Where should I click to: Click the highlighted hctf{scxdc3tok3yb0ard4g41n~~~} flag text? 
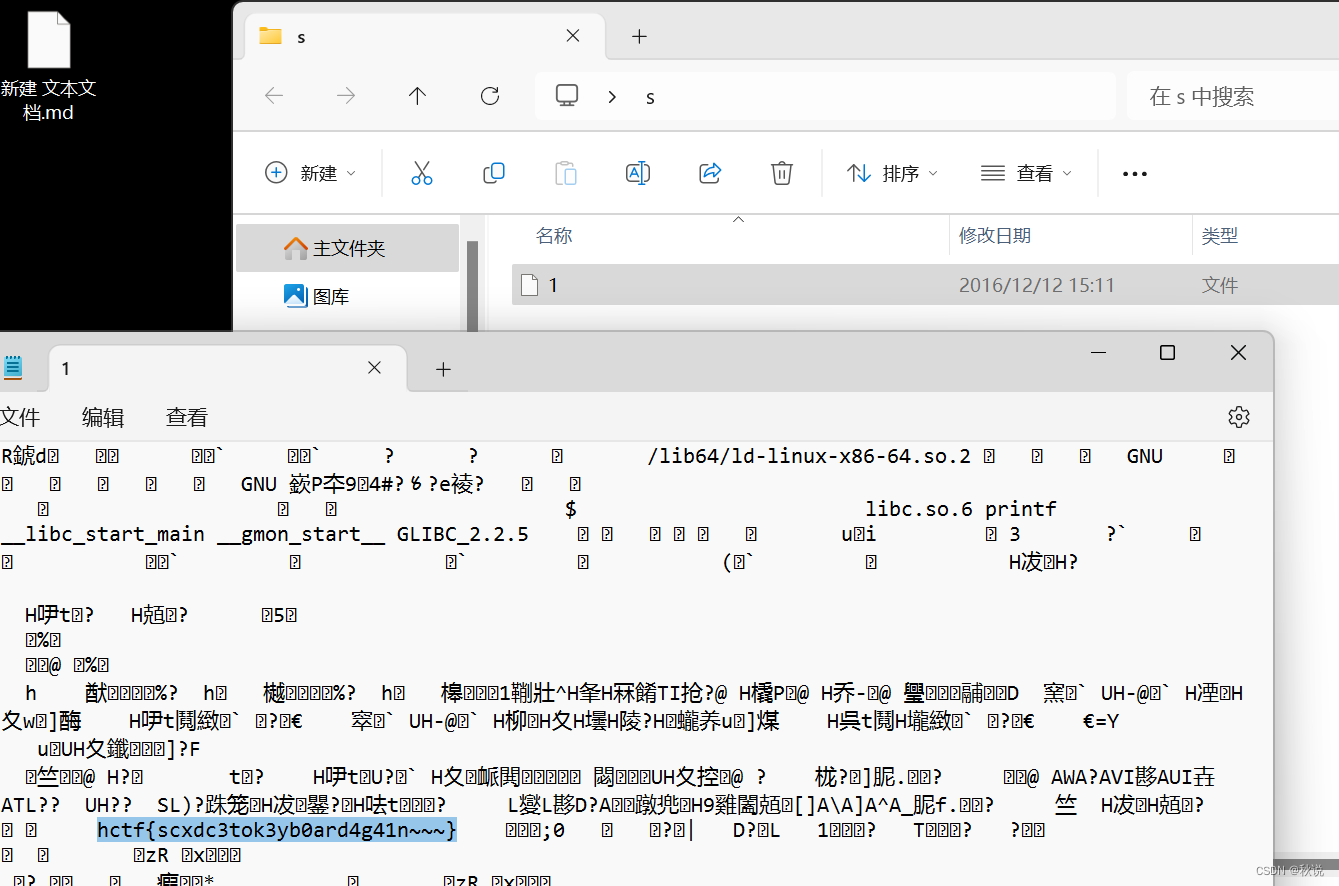coord(277,830)
